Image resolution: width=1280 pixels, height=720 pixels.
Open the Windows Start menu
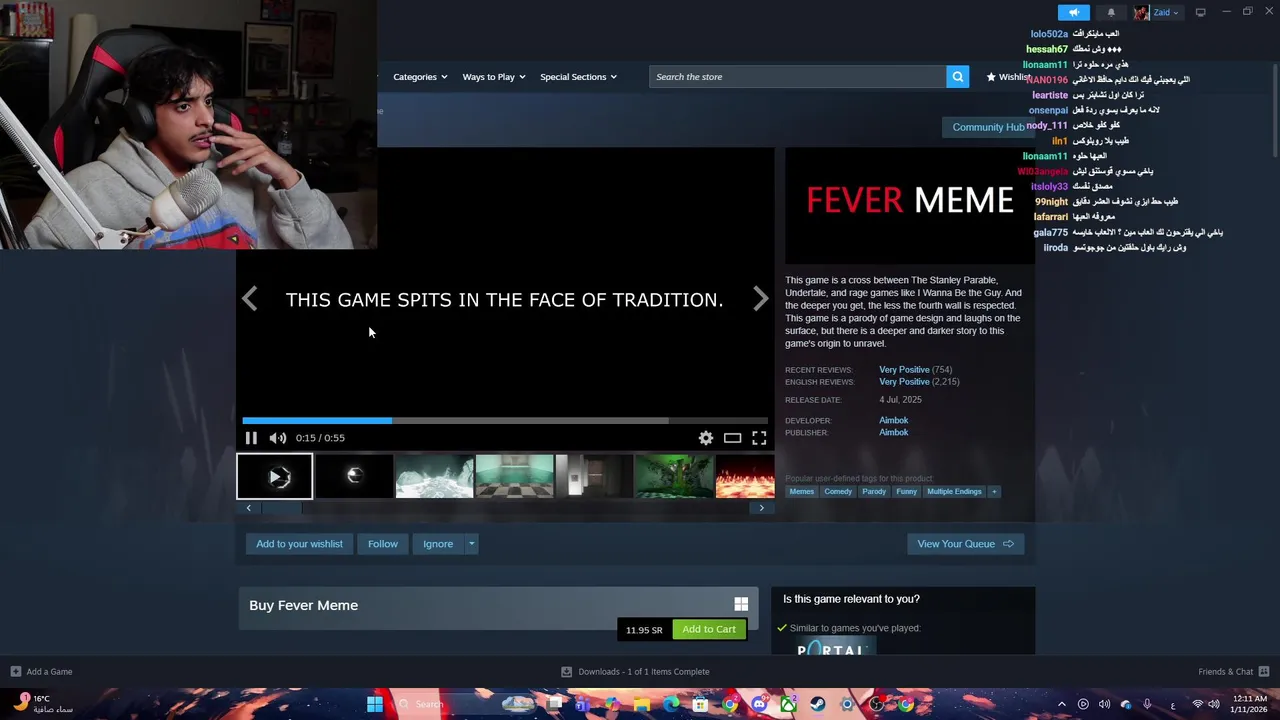point(374,704)
